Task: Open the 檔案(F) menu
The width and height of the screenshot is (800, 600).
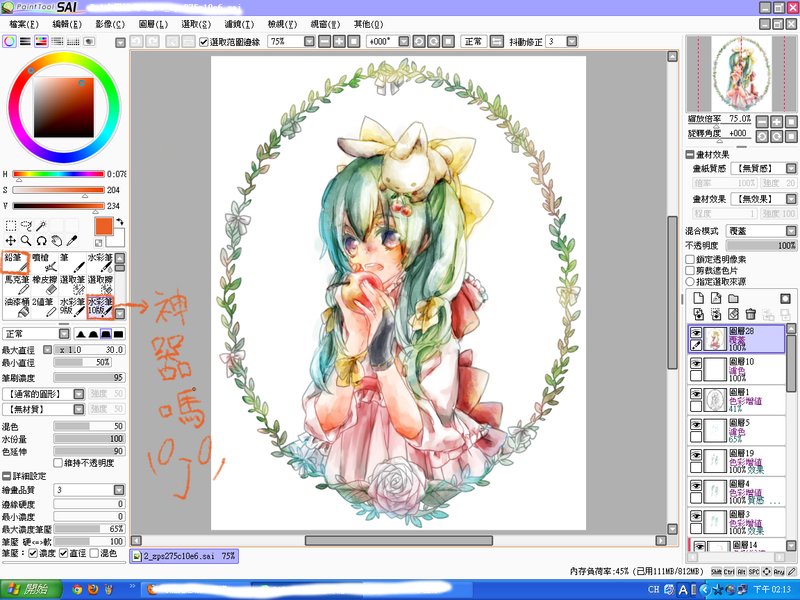Action: tap(24, 24)
